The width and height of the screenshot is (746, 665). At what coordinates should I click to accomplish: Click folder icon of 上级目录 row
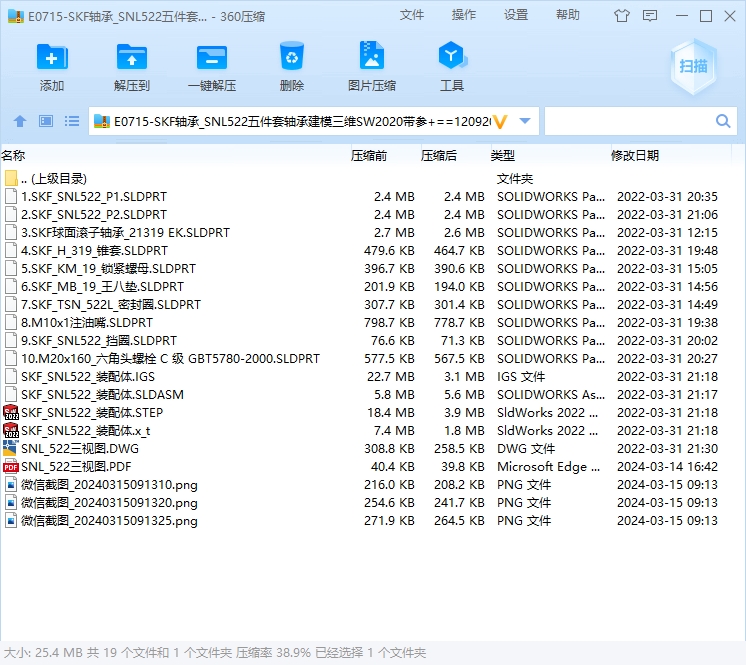tap(11, 179)
